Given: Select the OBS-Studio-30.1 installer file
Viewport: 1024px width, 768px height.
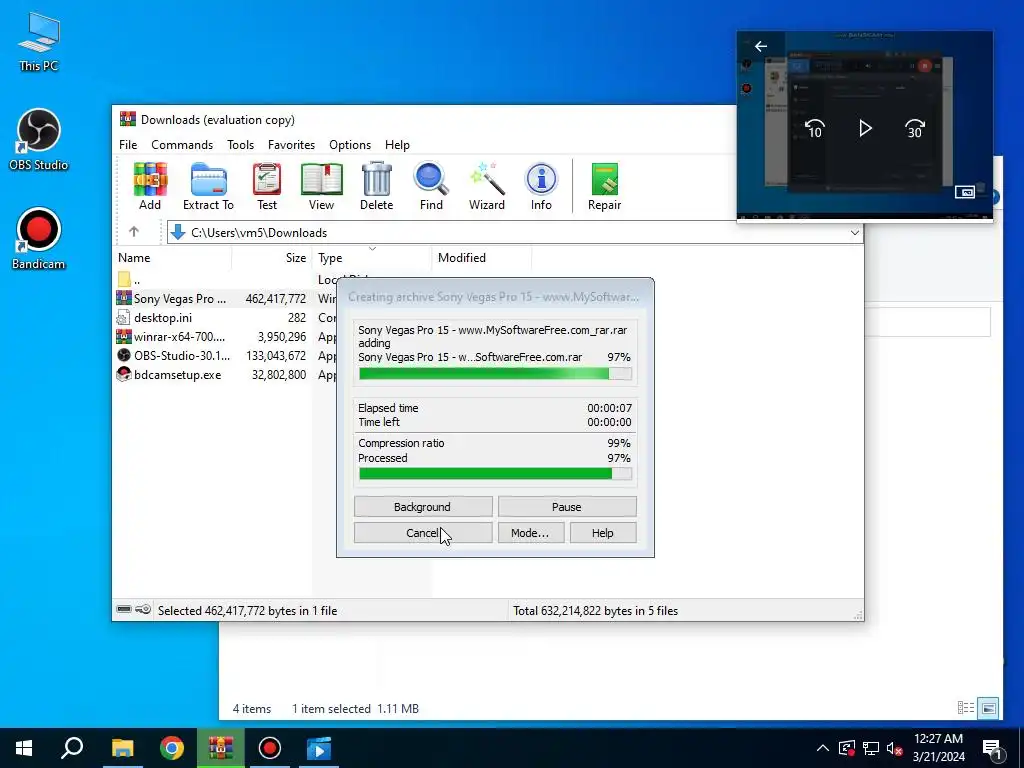Looking at the screenshot, I should click(225, 355).
